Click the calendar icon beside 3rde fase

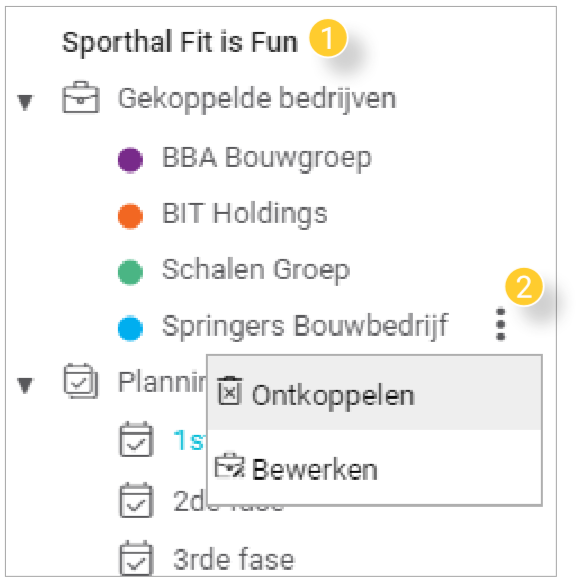click(x=136, y=558)
